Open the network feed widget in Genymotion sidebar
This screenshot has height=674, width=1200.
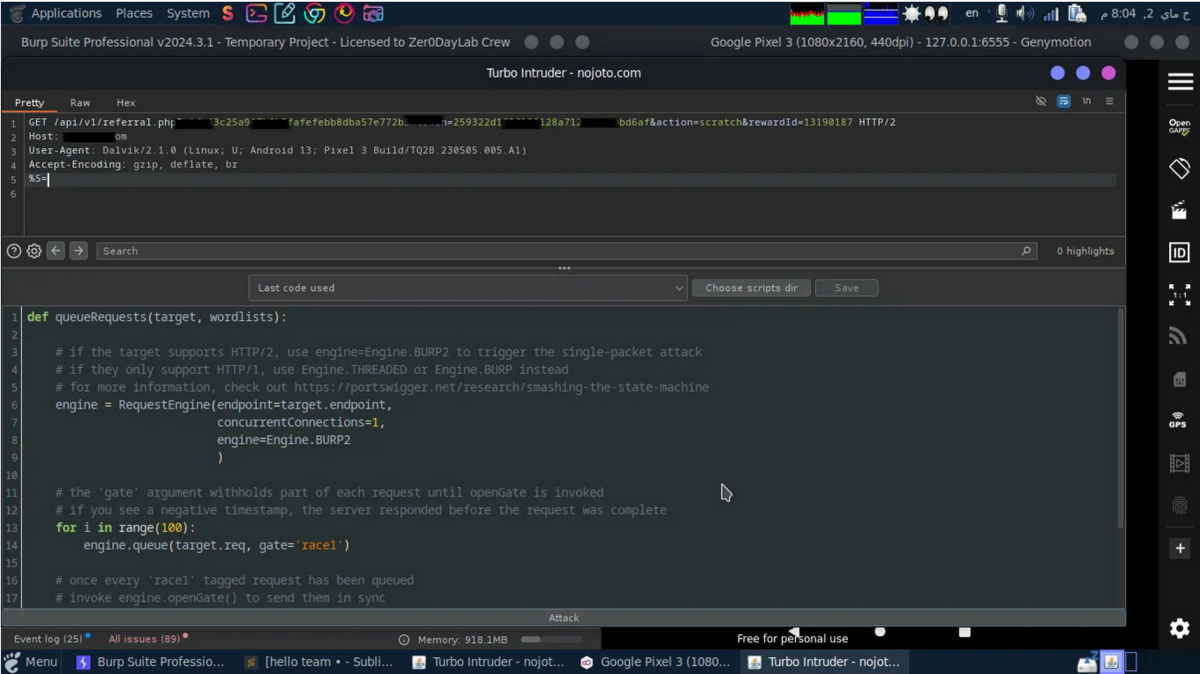(1178, 337)
